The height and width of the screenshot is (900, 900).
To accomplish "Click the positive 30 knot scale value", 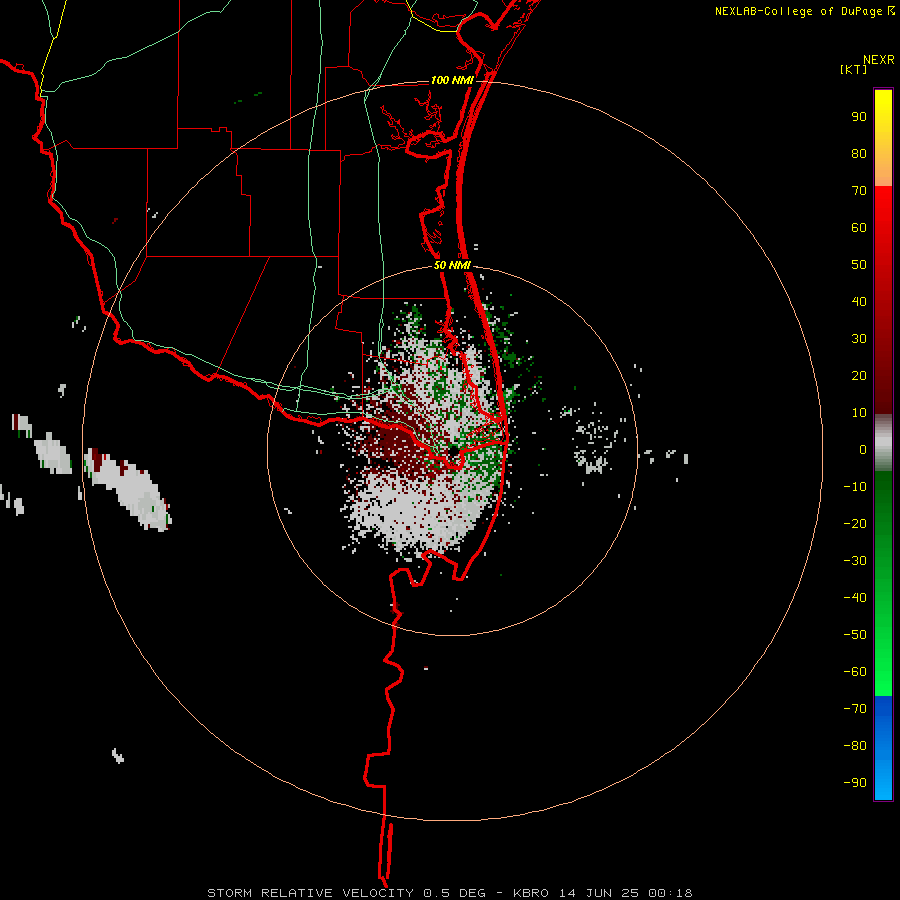I will coord(859,339).
